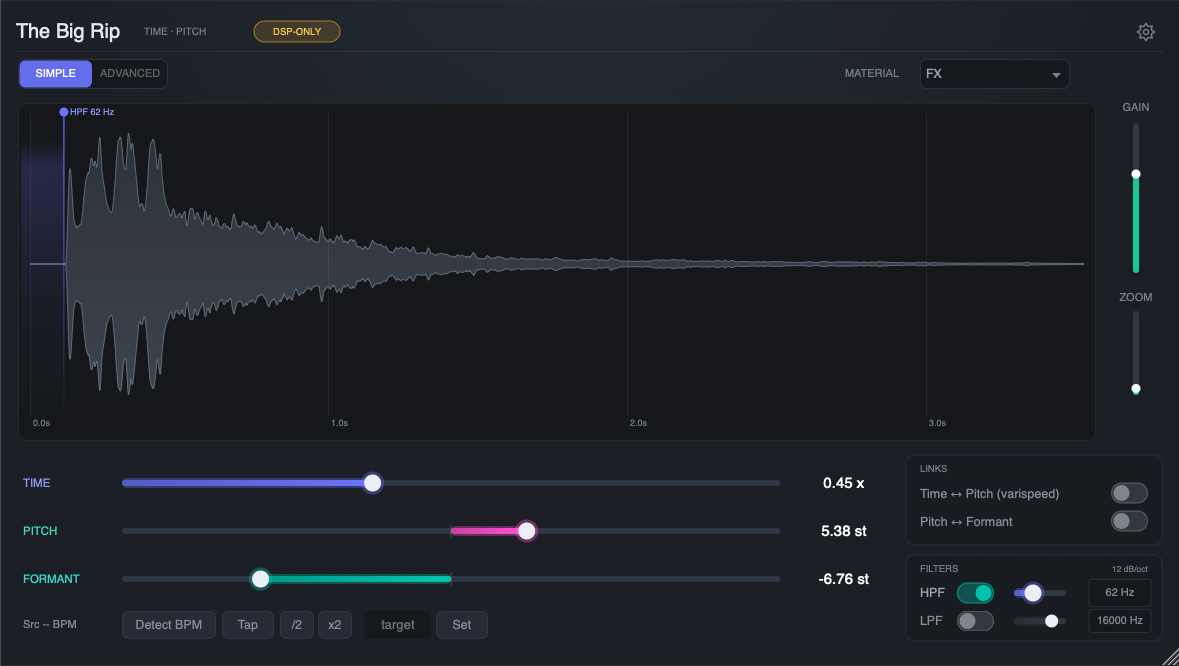Image resolution: width=1179 pixels, height=666 pixels.
Task: Click the HPF frequency slider knob
Action: click(1033, 593)
